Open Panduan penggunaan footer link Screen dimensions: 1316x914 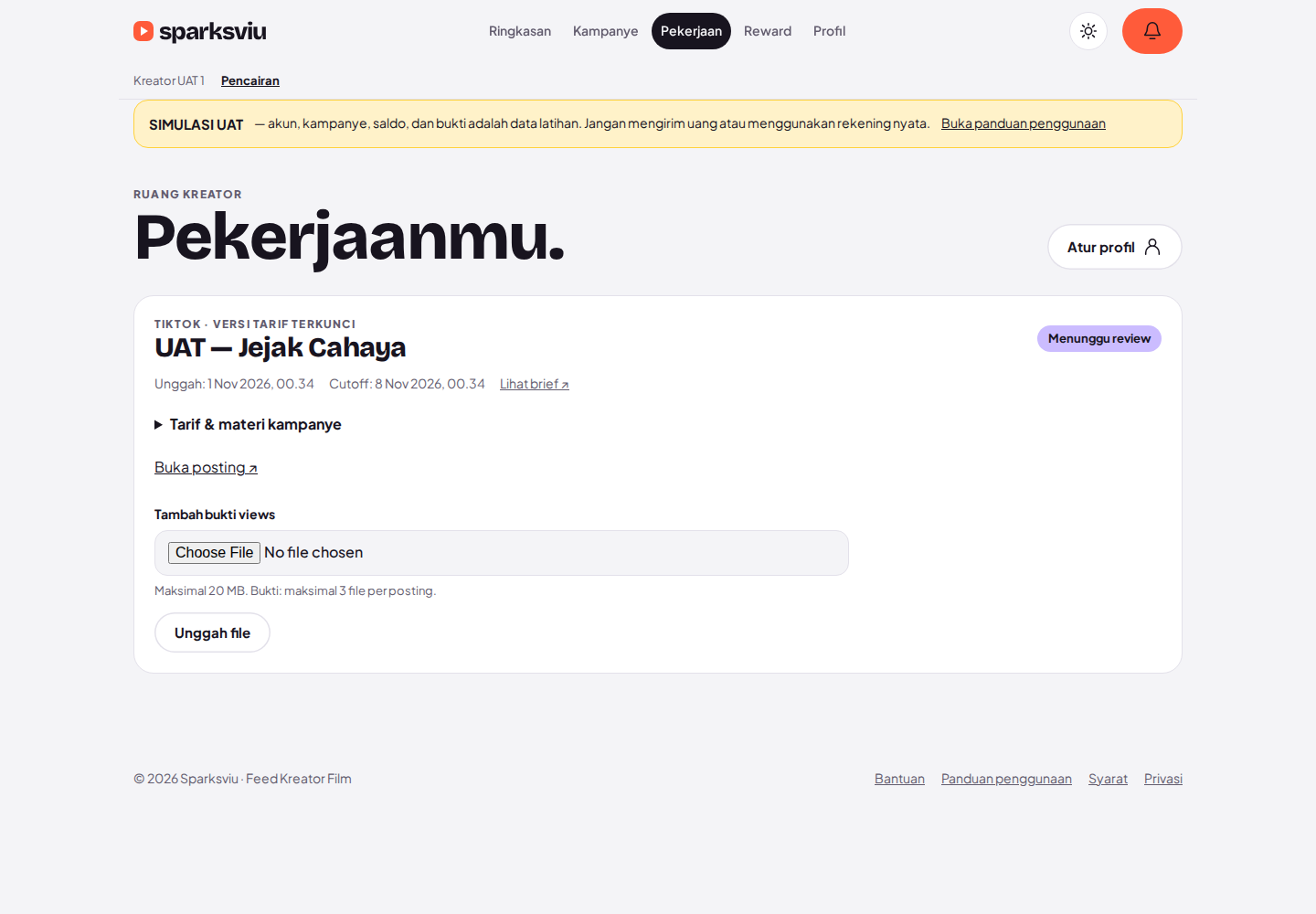tap(1006, 779)
